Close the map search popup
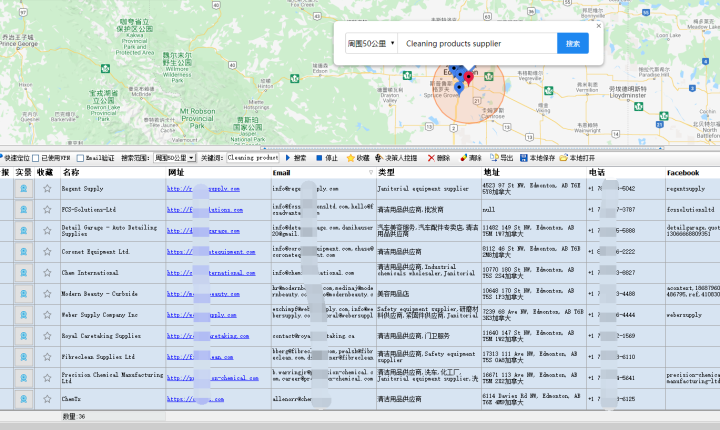720x430 pixels. click(x=598, y=26)
